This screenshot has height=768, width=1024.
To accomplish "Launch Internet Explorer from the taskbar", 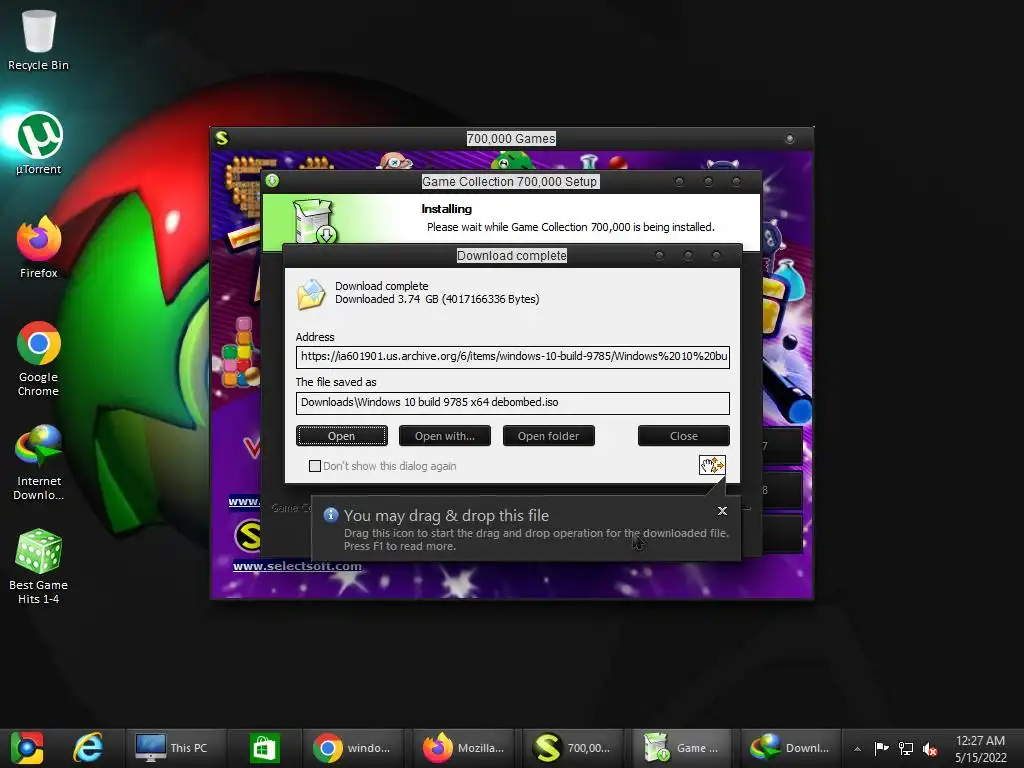I will [88, 748].
